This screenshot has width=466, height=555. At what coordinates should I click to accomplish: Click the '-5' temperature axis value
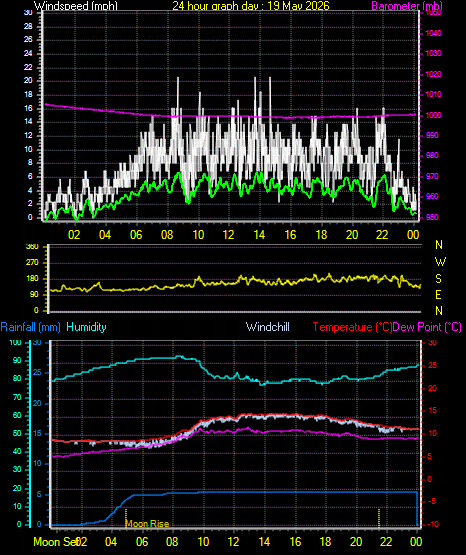click(432, 502)
